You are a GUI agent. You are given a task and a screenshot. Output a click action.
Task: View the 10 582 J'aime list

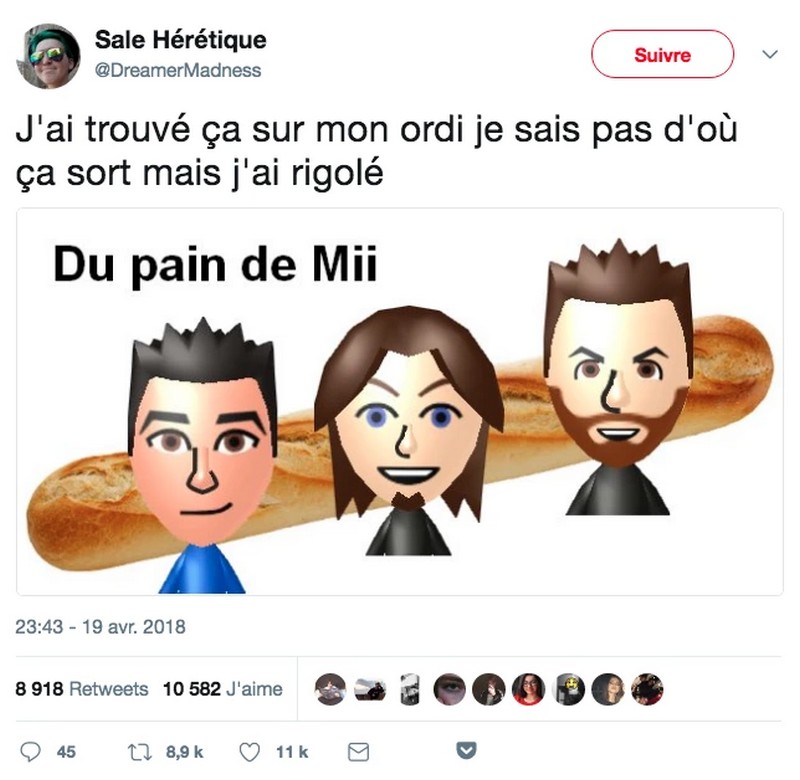pyautogui.click(x=222, y=689)
